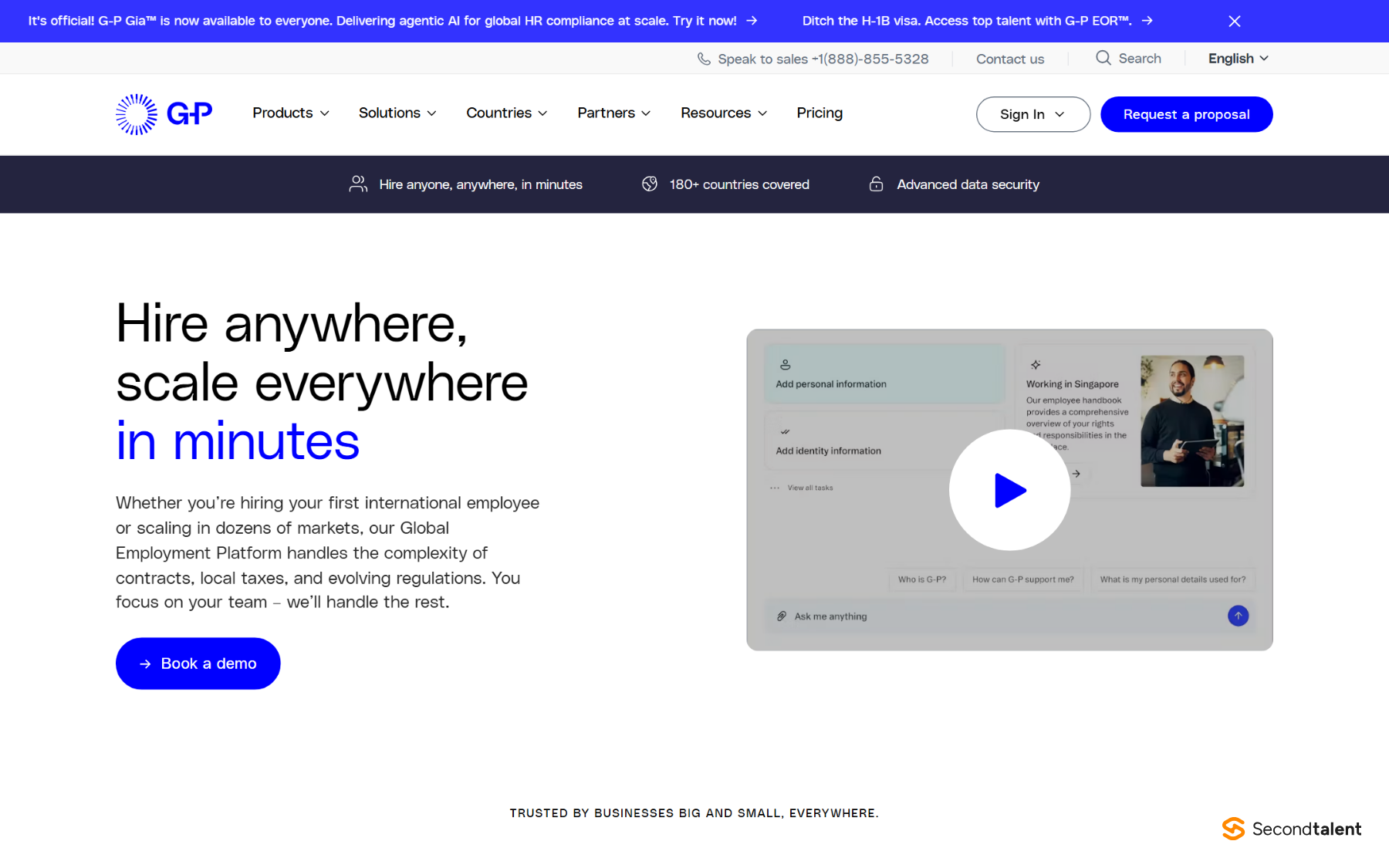Select 'What is my personal details used for?' chip
The image size is (1389, 868).
click(x=1173, y=579)
